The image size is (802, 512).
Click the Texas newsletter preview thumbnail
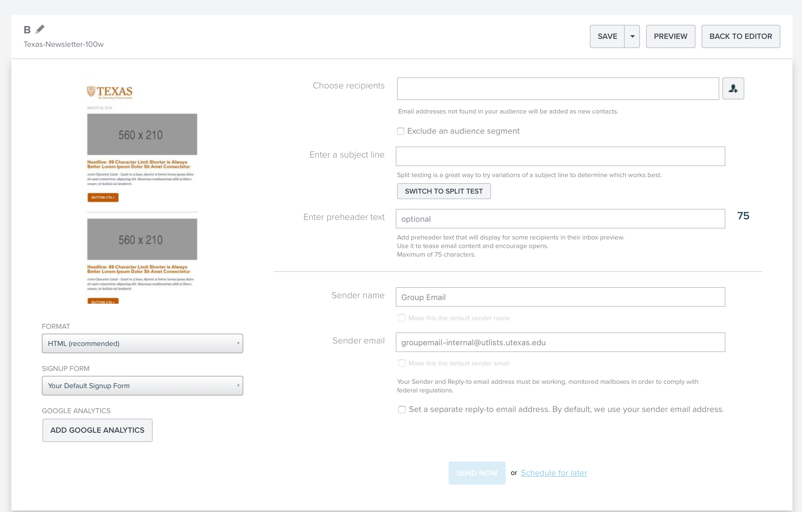point(142,194)
